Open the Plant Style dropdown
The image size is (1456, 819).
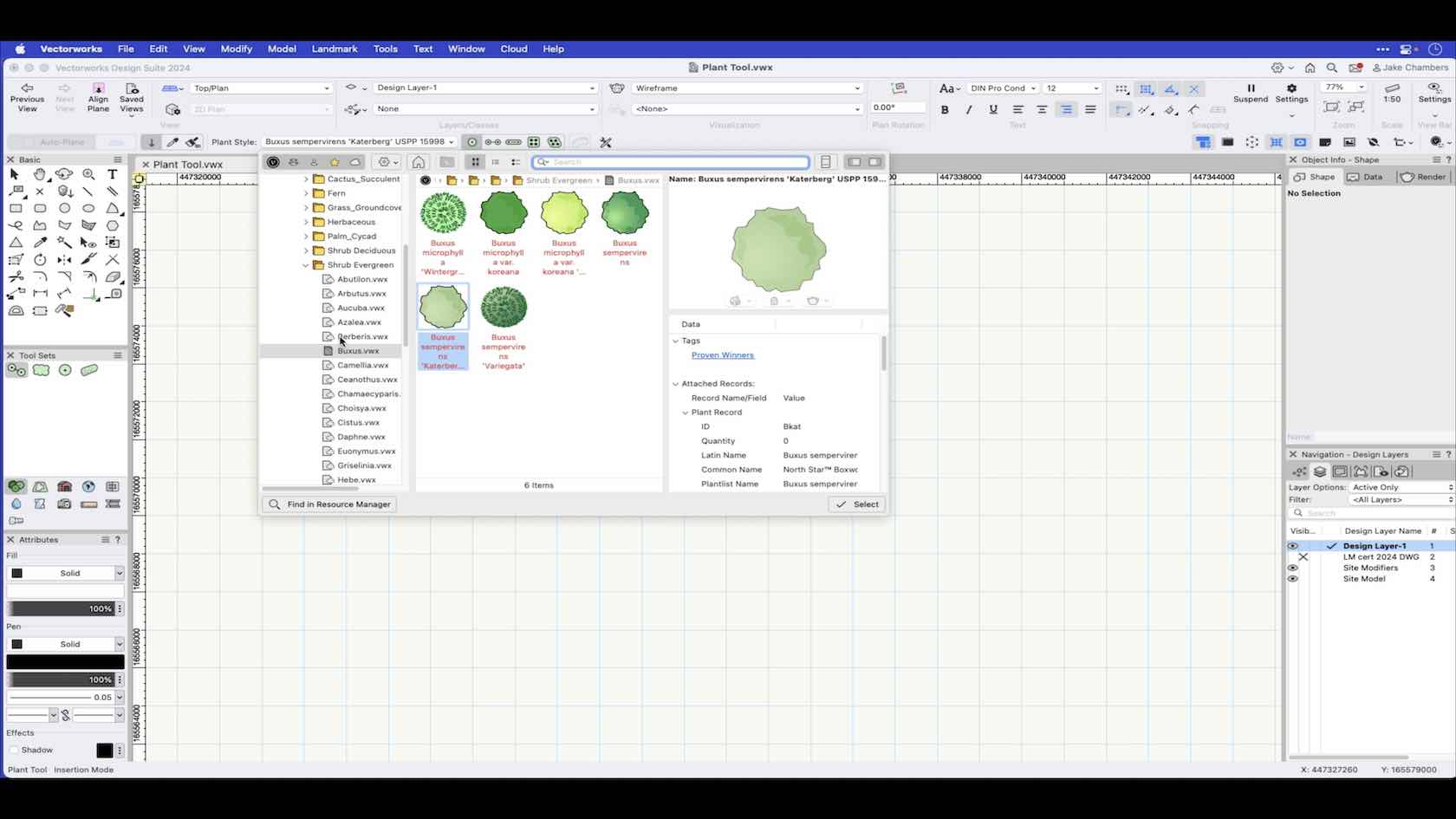point(359,142)
